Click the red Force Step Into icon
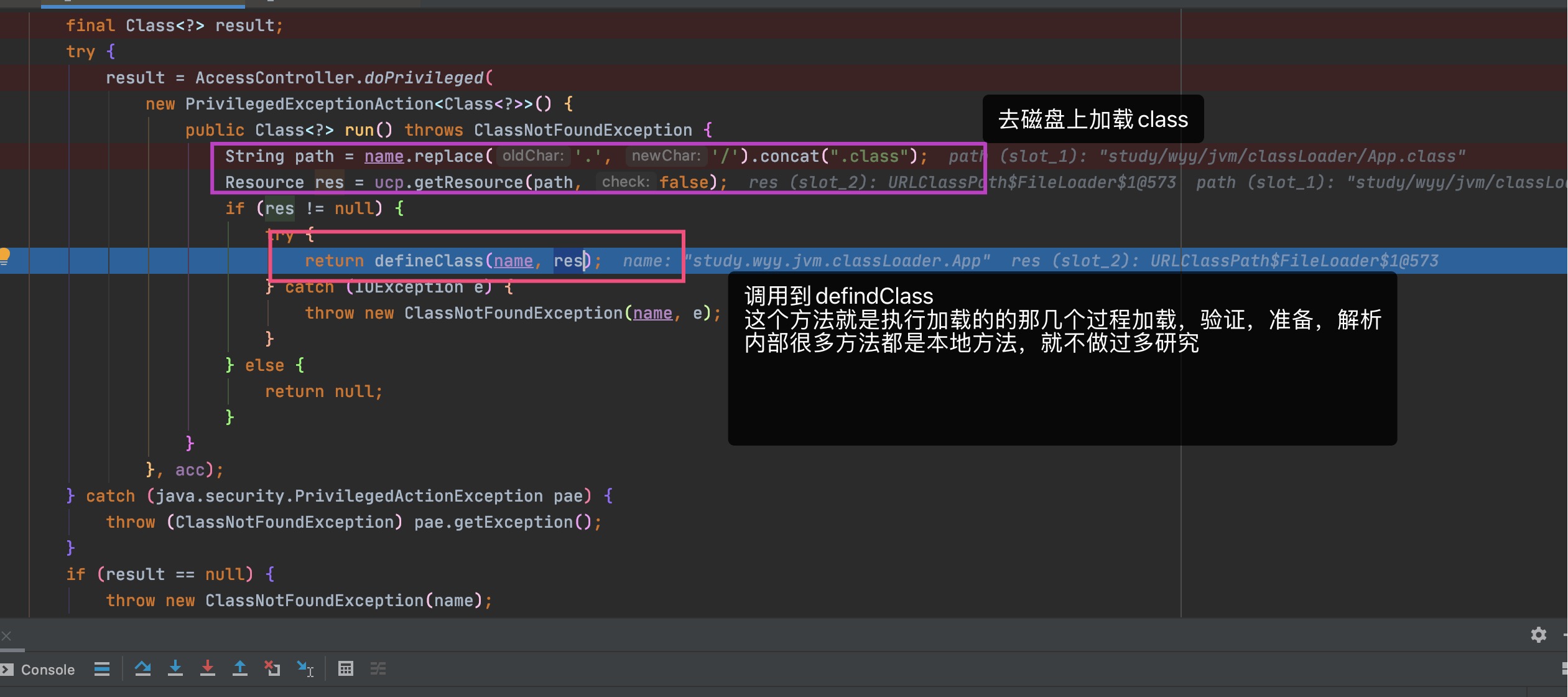1568x697 pixels. 208,668
